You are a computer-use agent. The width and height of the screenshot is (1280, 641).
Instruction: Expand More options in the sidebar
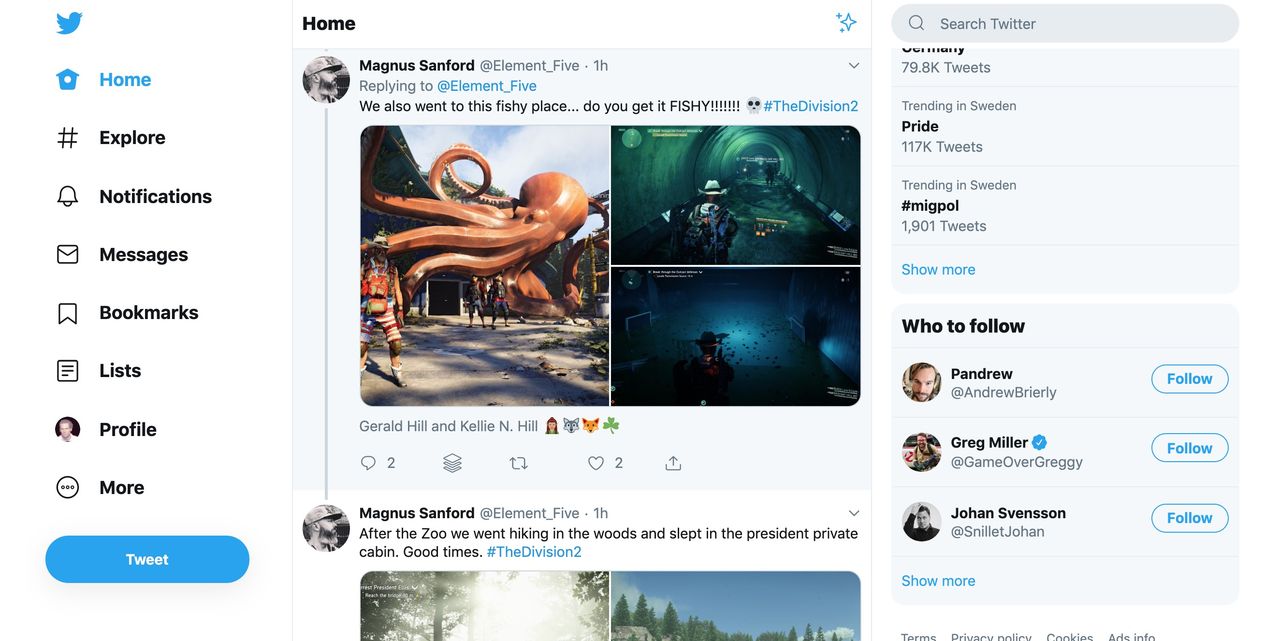(66, 487)
